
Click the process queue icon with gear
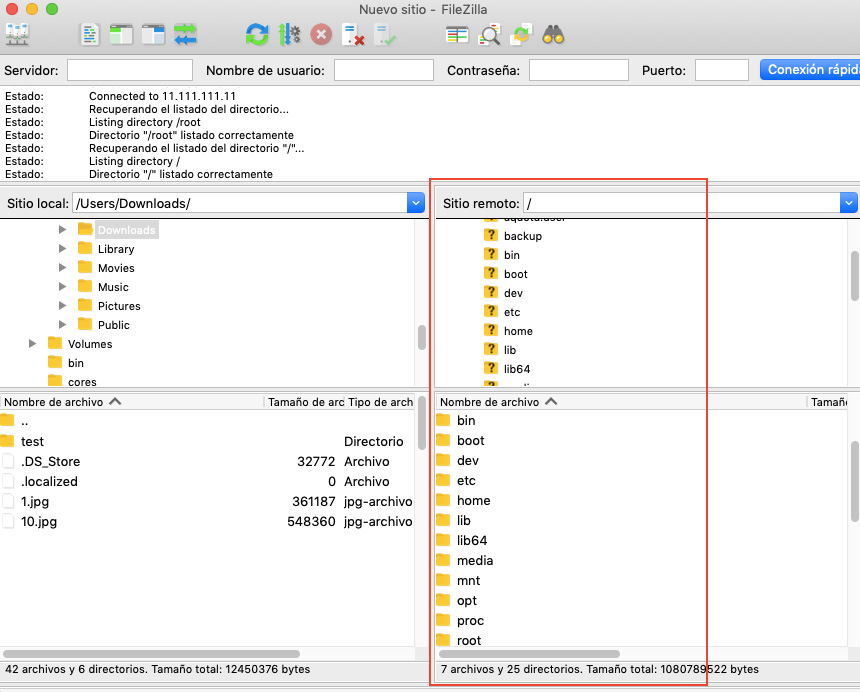click(x=289, y=35)
